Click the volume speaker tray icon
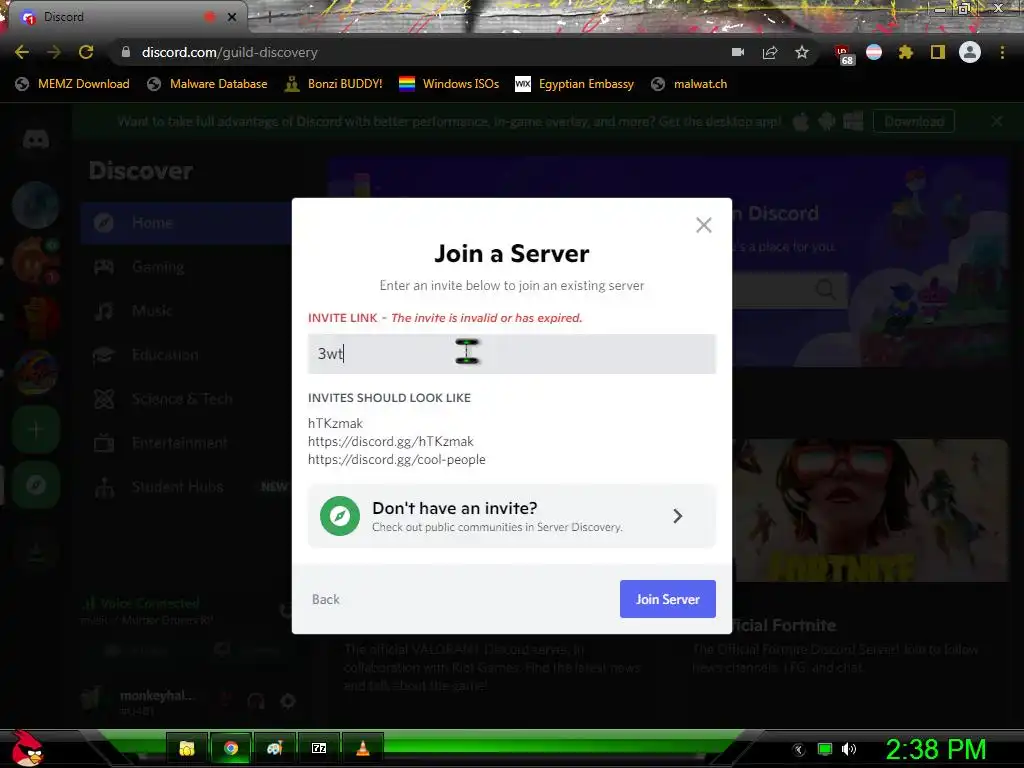This screenshot has width=1024, height=768. [x=849, y=749]
